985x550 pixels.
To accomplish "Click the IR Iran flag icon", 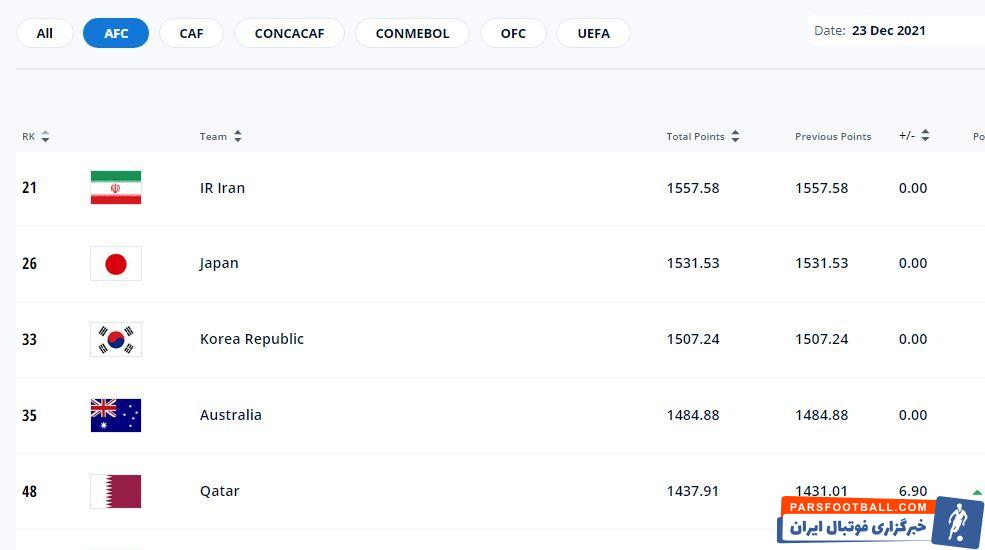I will 116,188.
